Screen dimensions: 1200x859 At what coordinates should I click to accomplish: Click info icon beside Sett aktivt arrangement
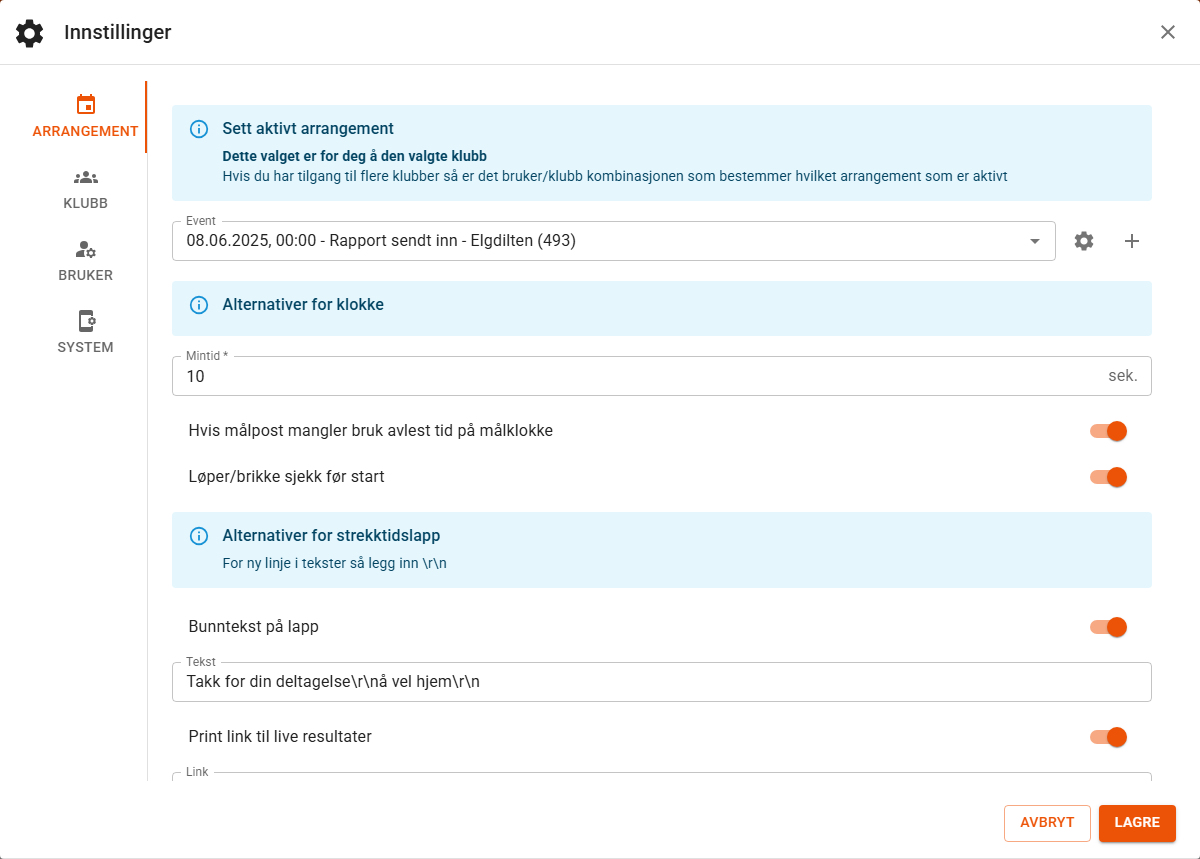point(199,129)
